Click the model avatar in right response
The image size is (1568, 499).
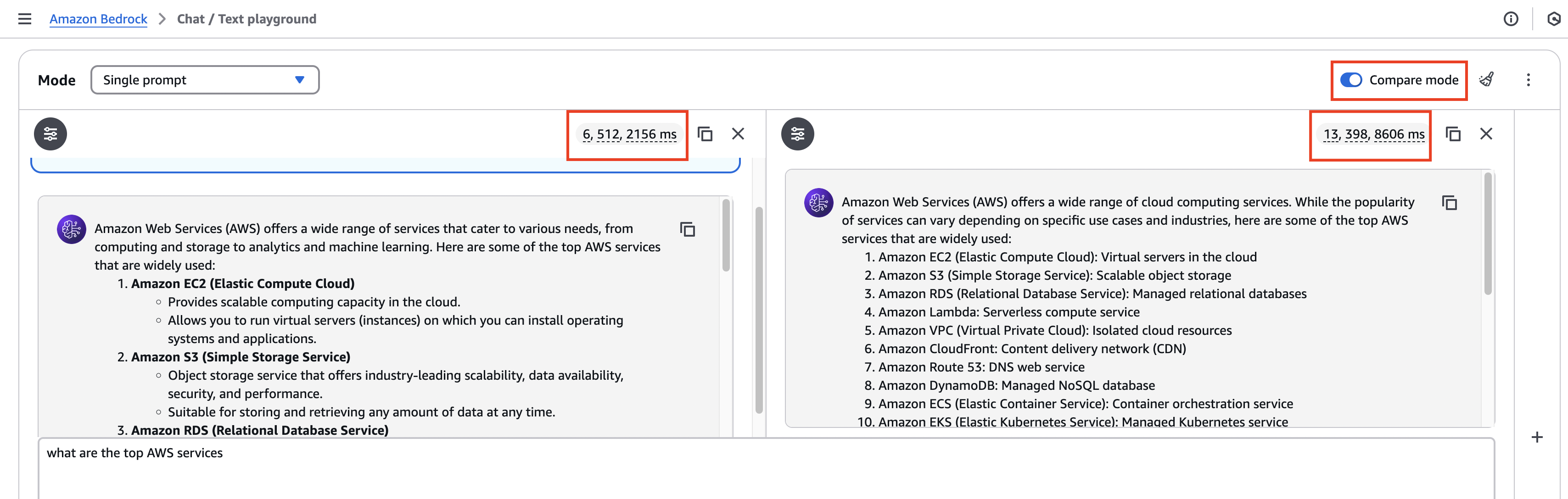[x=819, y=203]
